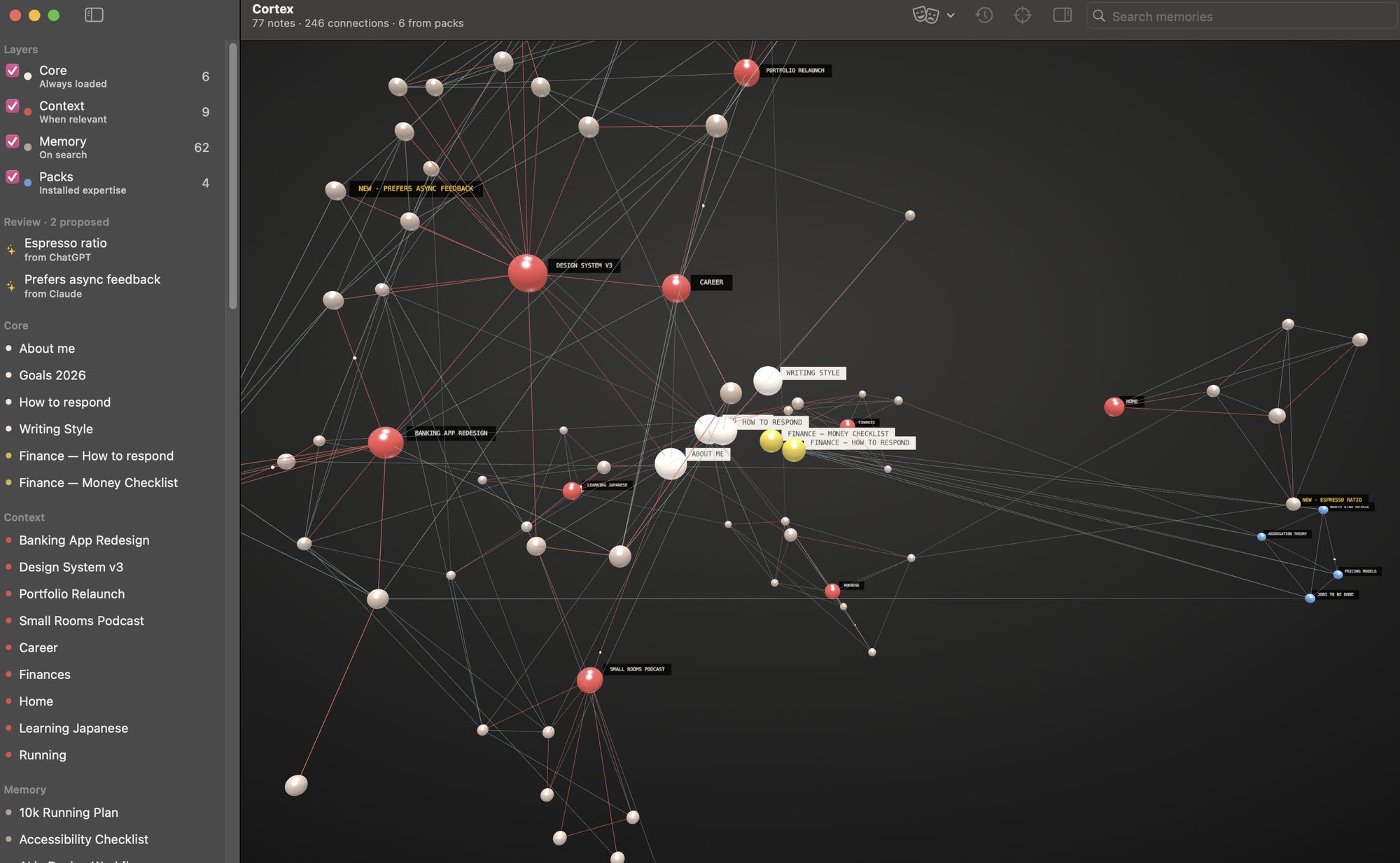Click the white Writing Style node

(x=768, y=381)
